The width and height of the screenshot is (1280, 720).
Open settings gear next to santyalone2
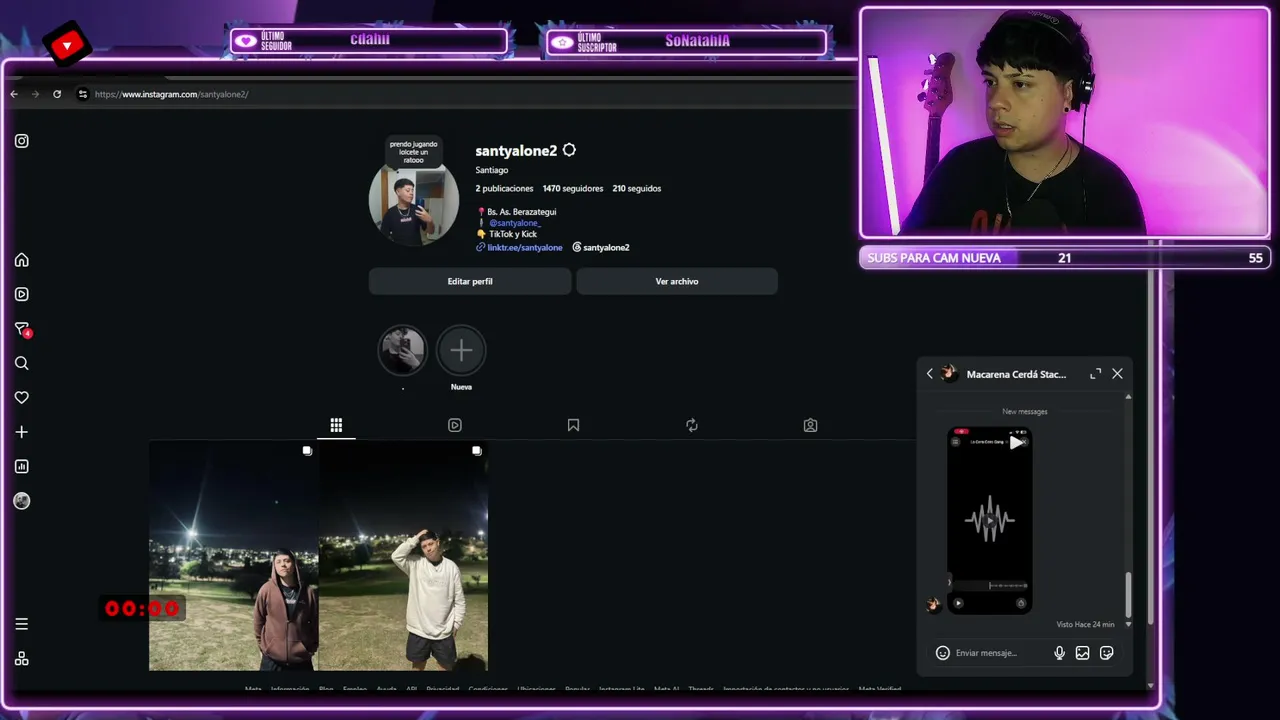click(569, 150)
